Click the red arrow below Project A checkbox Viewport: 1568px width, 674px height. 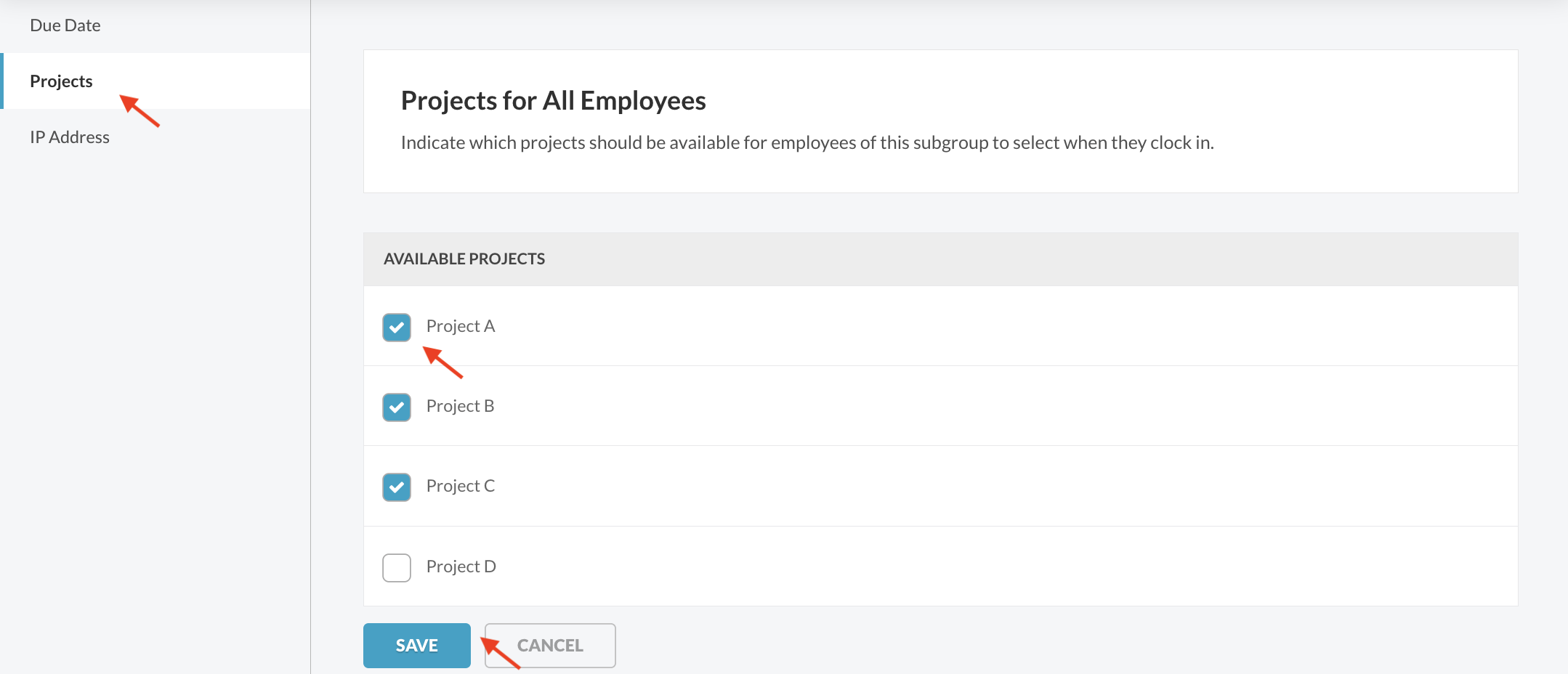(x=442, y=362)
